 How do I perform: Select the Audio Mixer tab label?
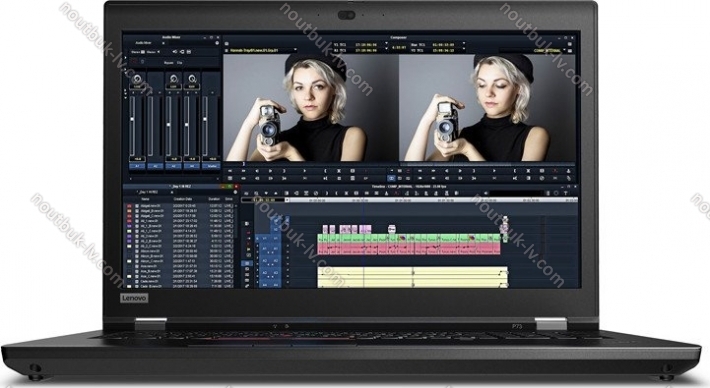(144, 43)
